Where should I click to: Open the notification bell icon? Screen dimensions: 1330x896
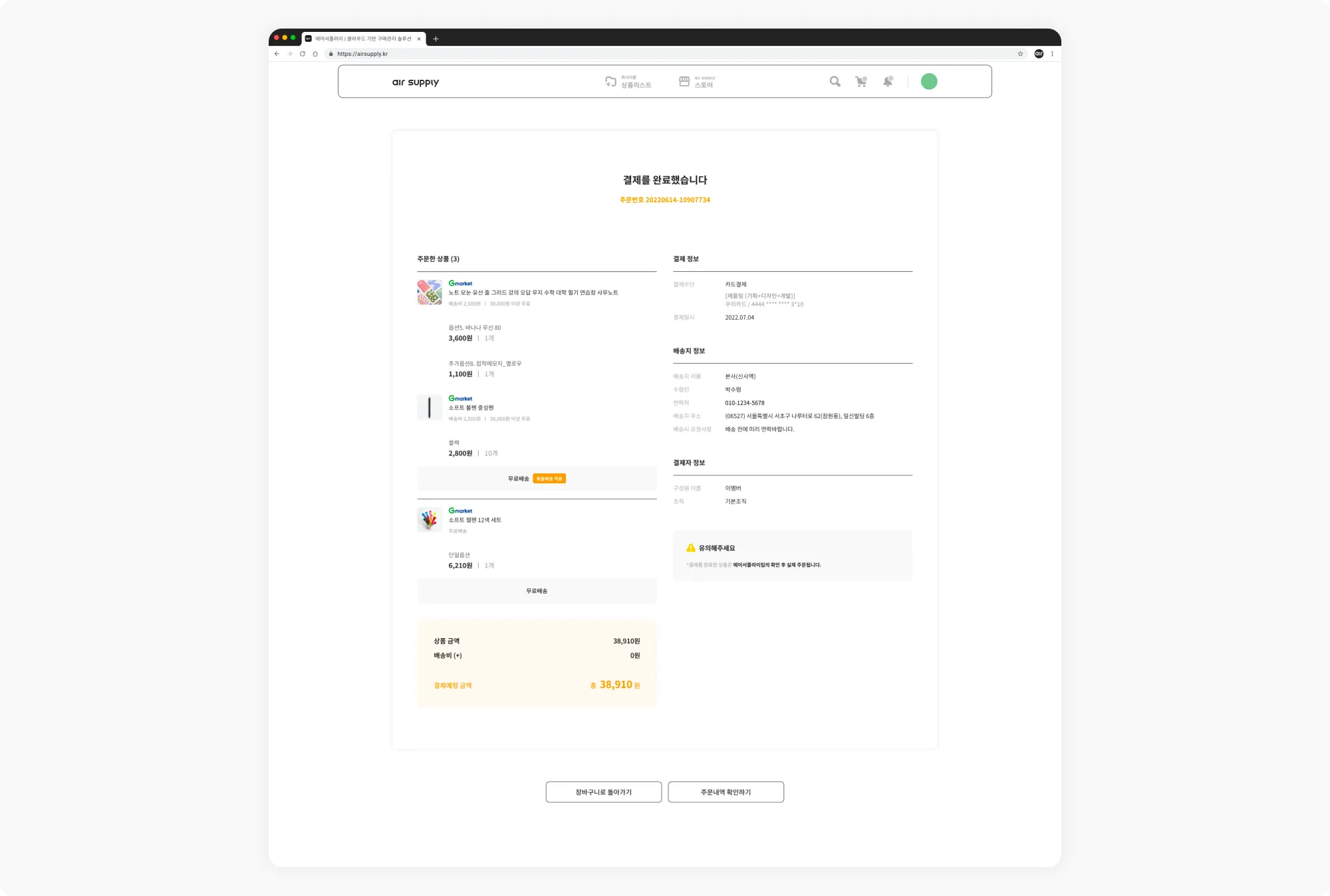888,82
